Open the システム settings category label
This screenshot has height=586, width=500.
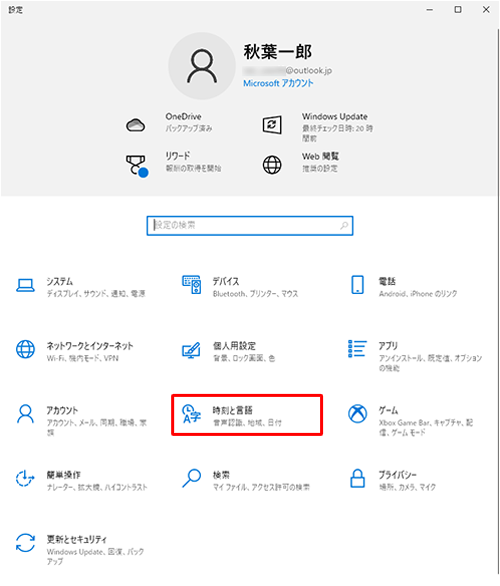[60, 281]
